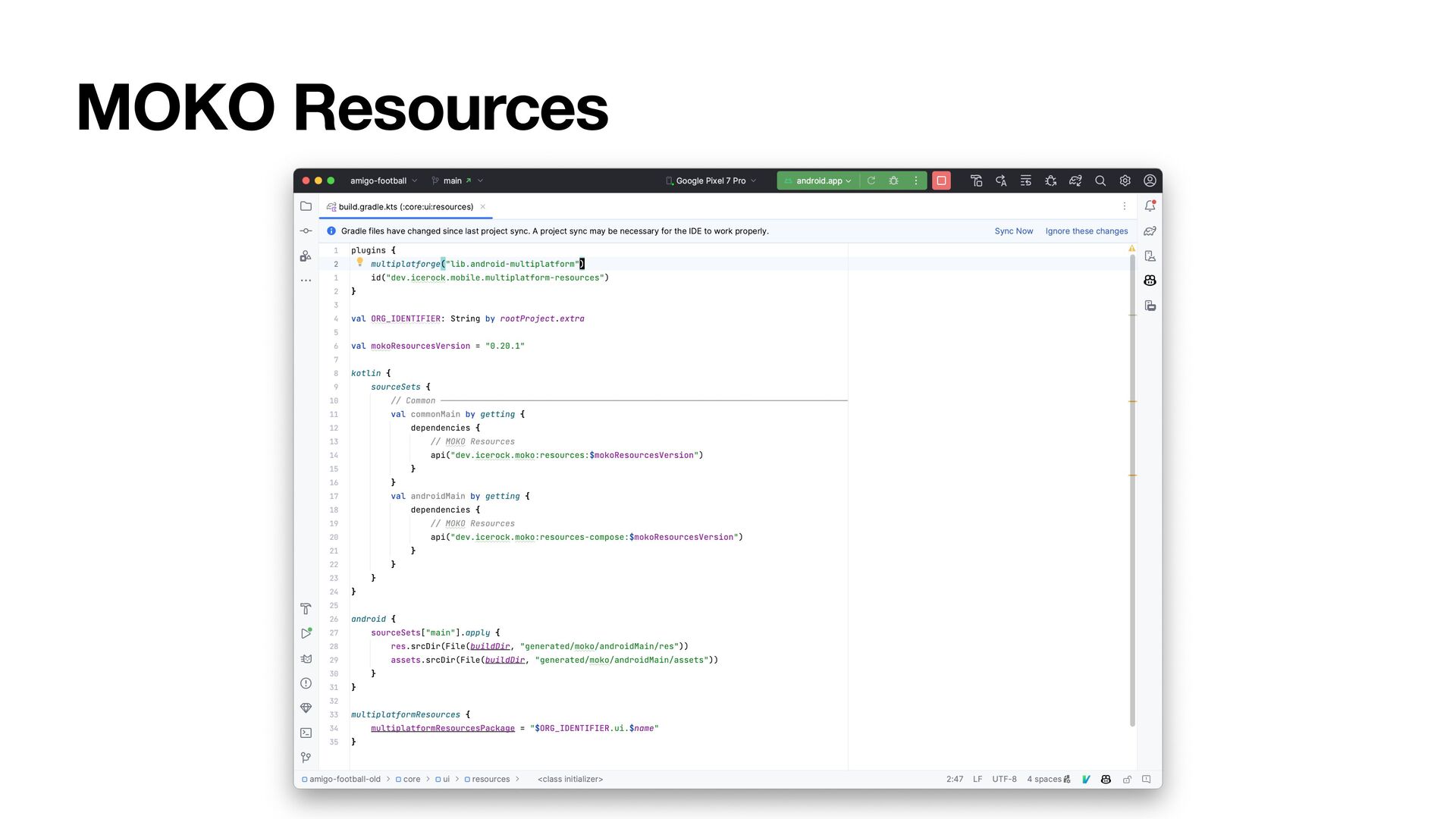Screen dimensions: 1456x819
Task: Open the Project folder tool window
Action: (x=306, y=206)
